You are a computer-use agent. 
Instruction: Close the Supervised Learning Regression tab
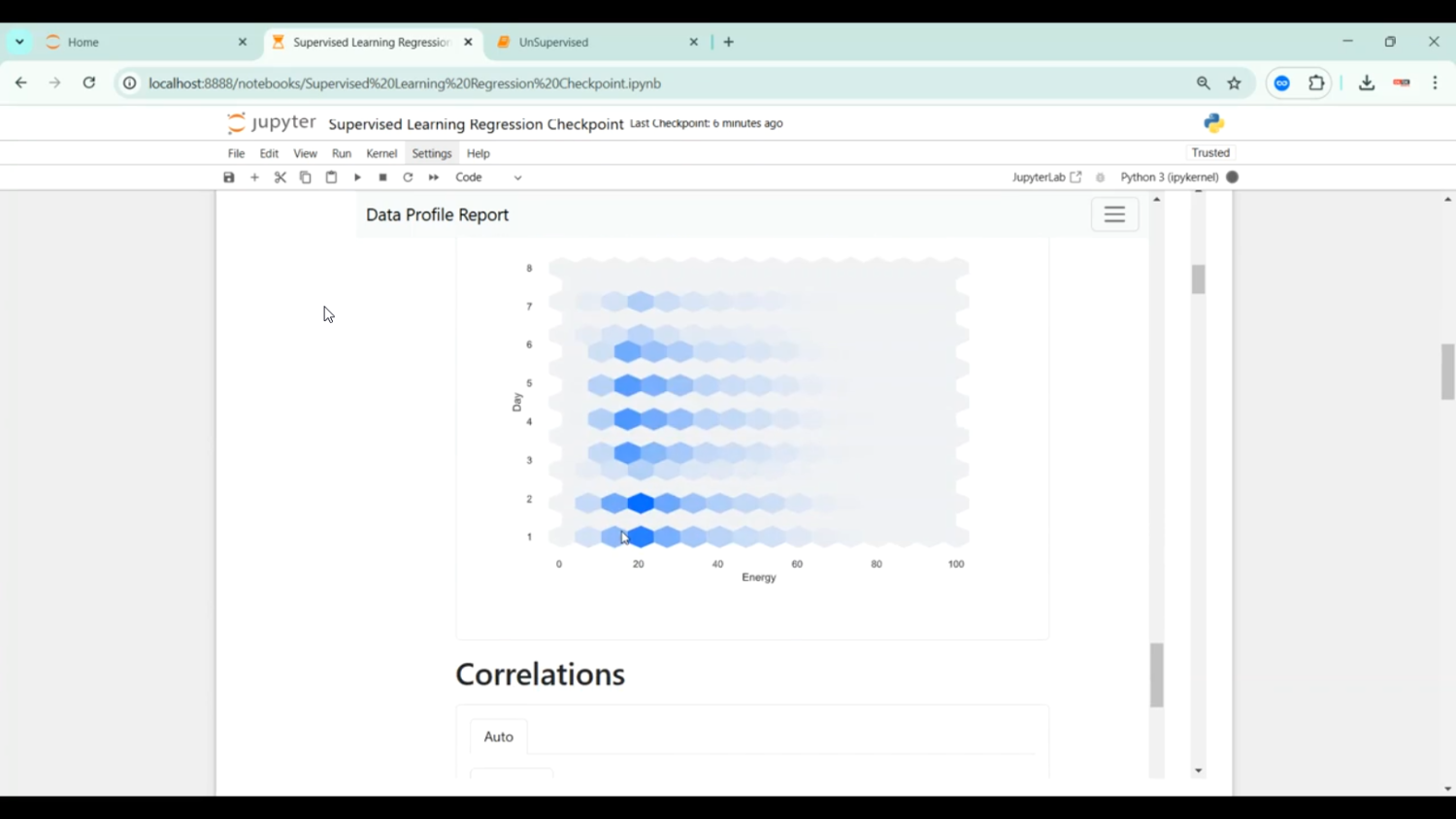tap(468, 42)
